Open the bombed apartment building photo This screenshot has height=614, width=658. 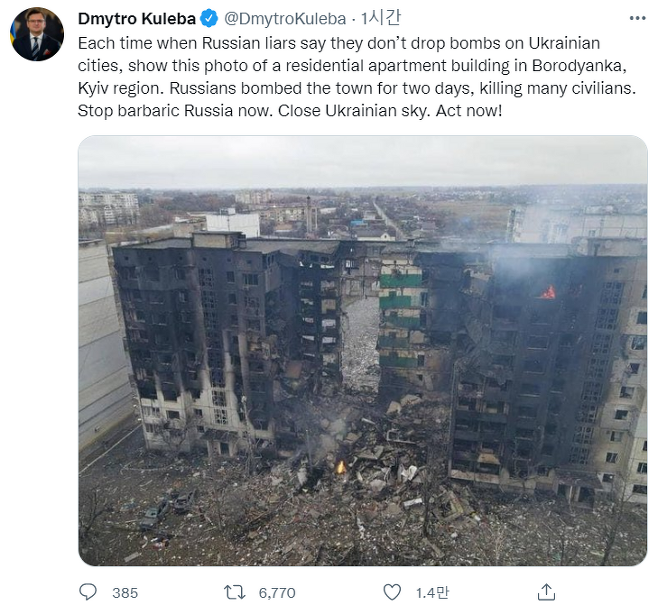click(x=363, y=350)
